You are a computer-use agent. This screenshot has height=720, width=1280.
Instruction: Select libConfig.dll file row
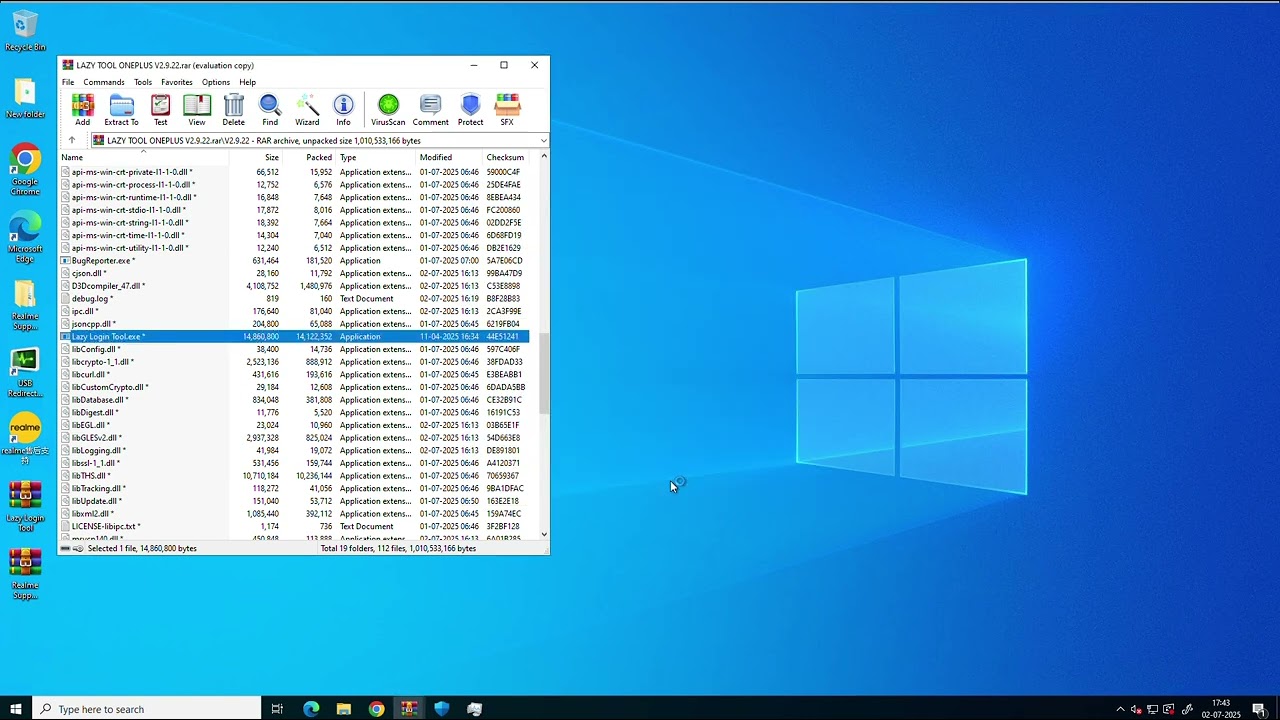point(294,349)
